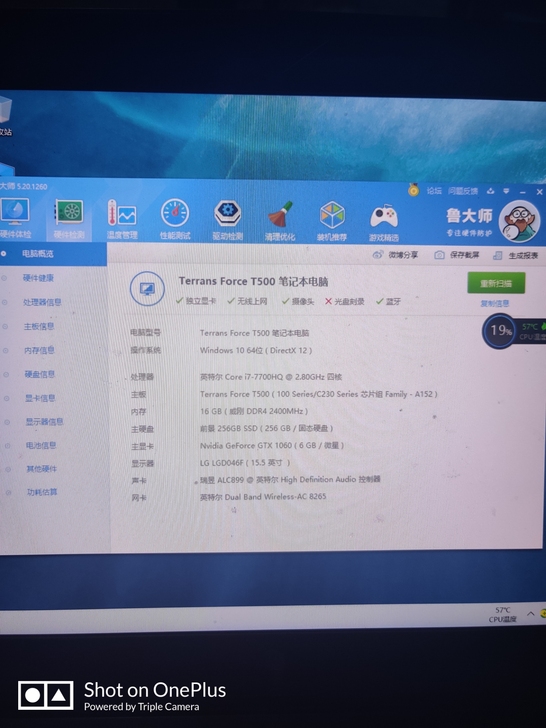Viewport: 546px width, 728px height.
Task: Click the round computer monitor icon
Action: 147,289
